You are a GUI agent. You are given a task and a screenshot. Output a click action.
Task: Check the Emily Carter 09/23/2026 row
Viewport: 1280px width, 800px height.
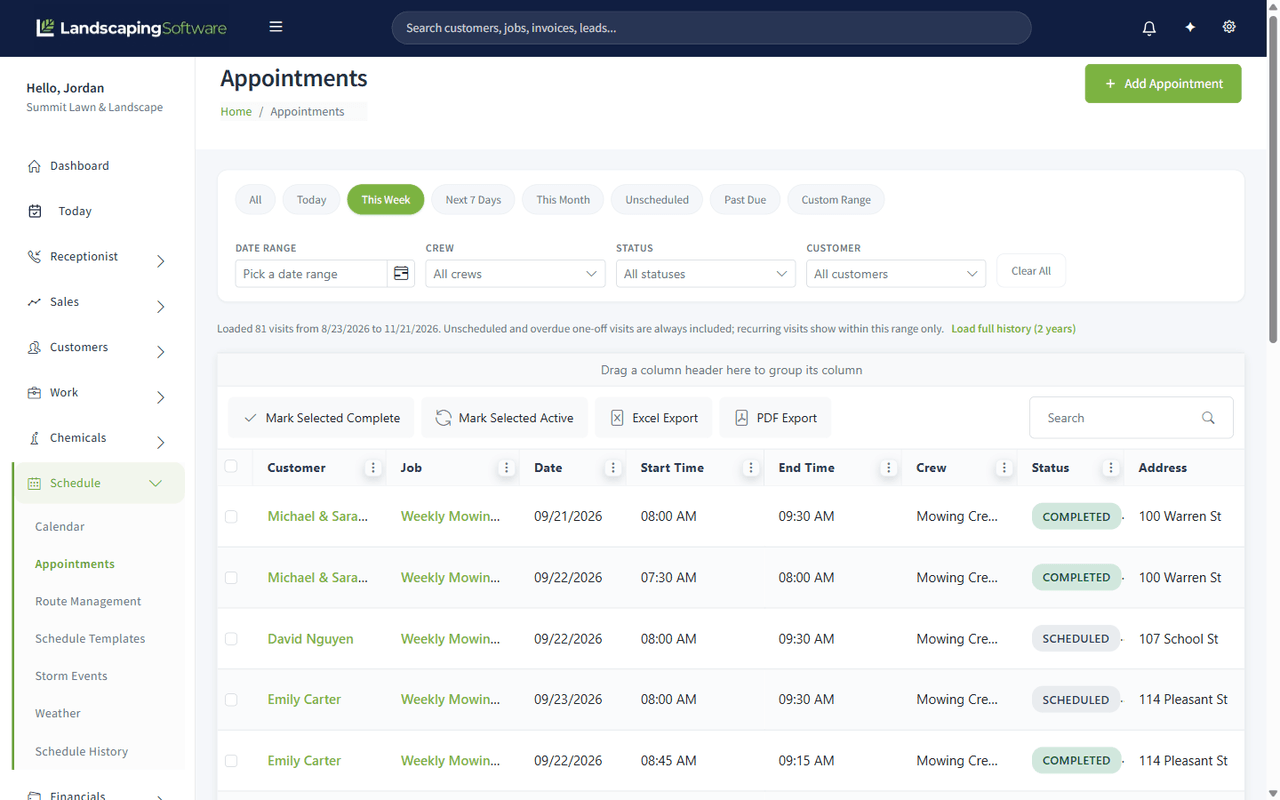(x=231, y=700)
